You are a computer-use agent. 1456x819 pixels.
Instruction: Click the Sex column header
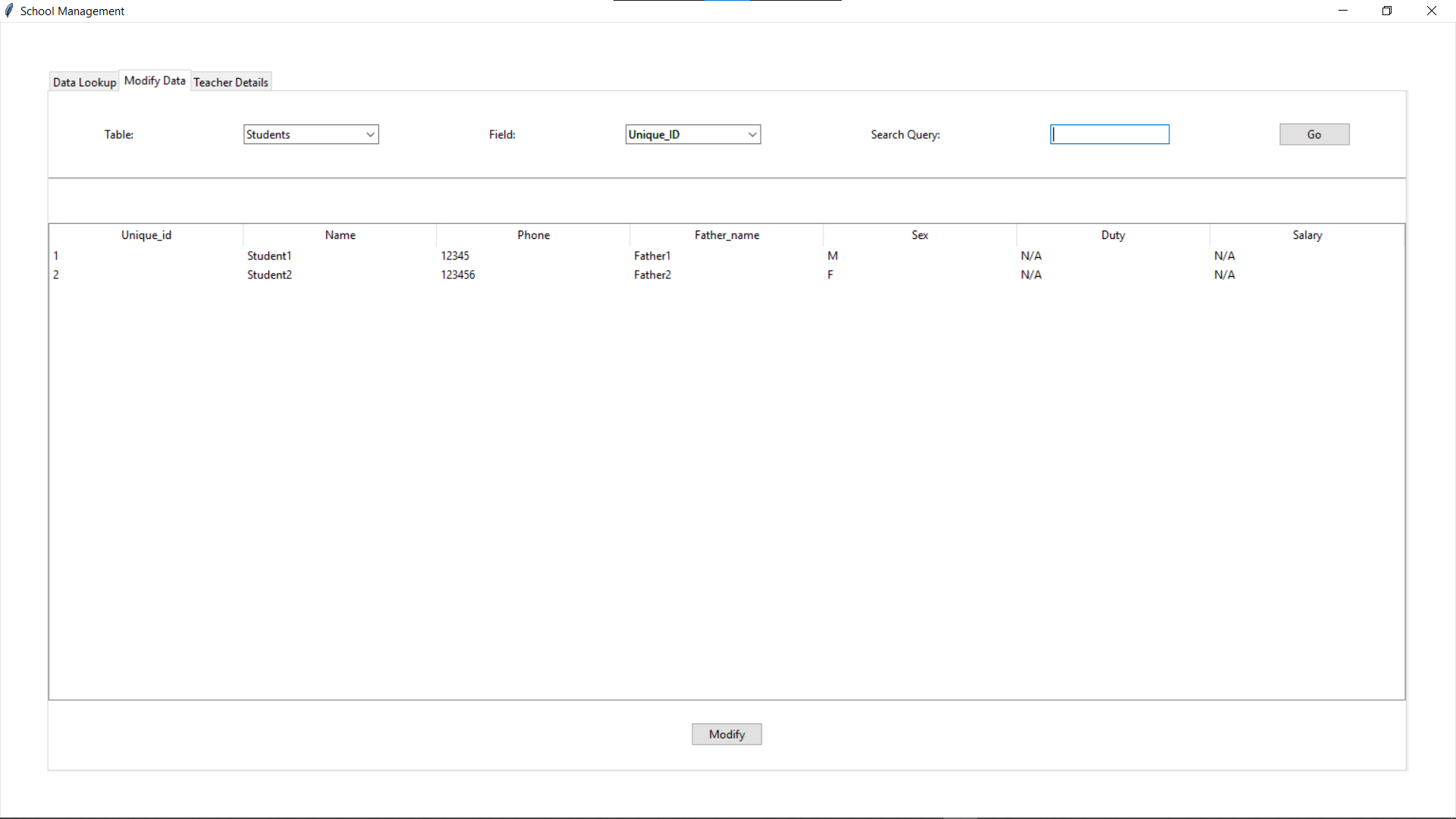point(920,235)
